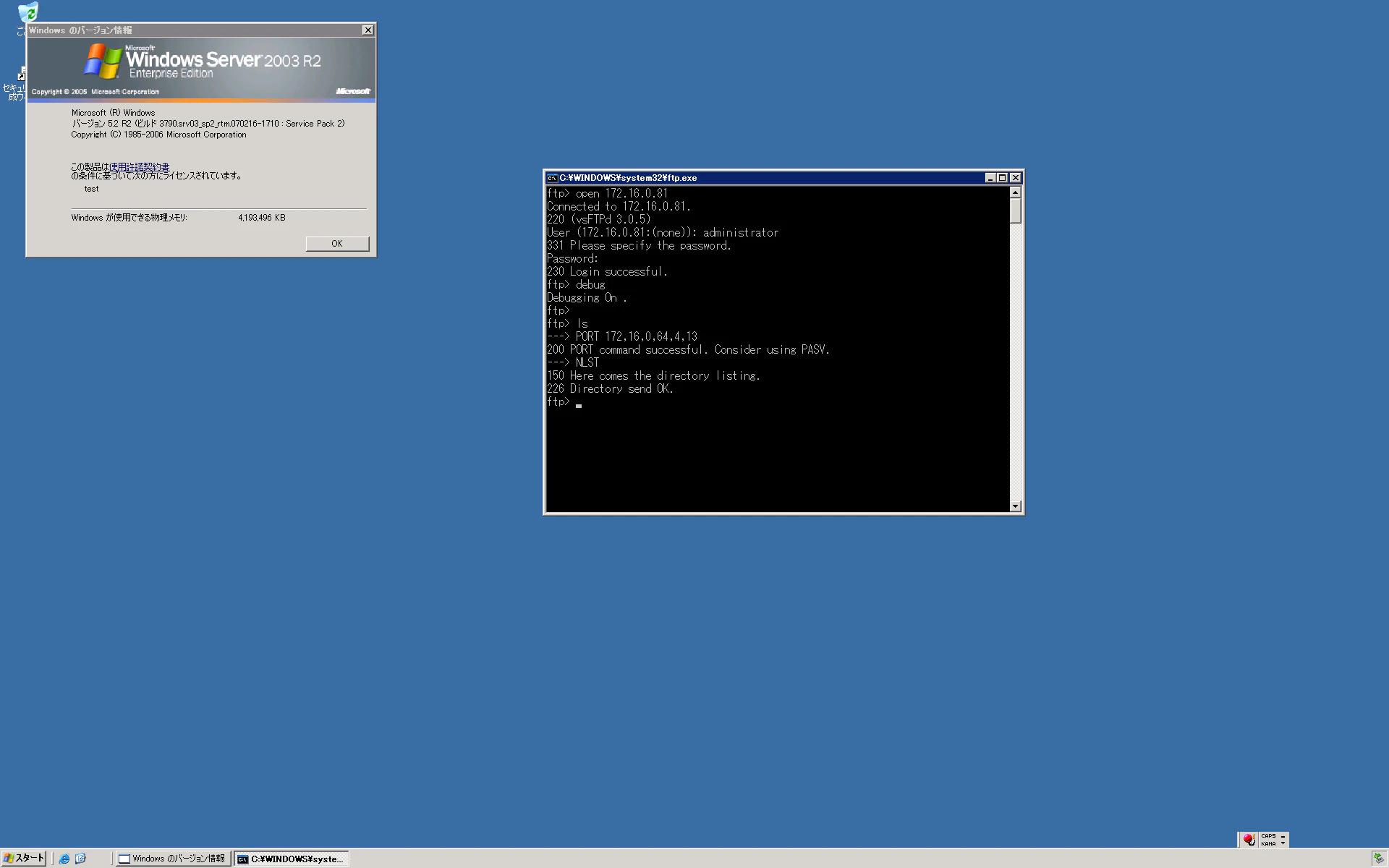The height and width of the screenshot is (868, 1389).
Task: Open the license agreement link 使用許諾契約書
Action: (x=139, y=166)
